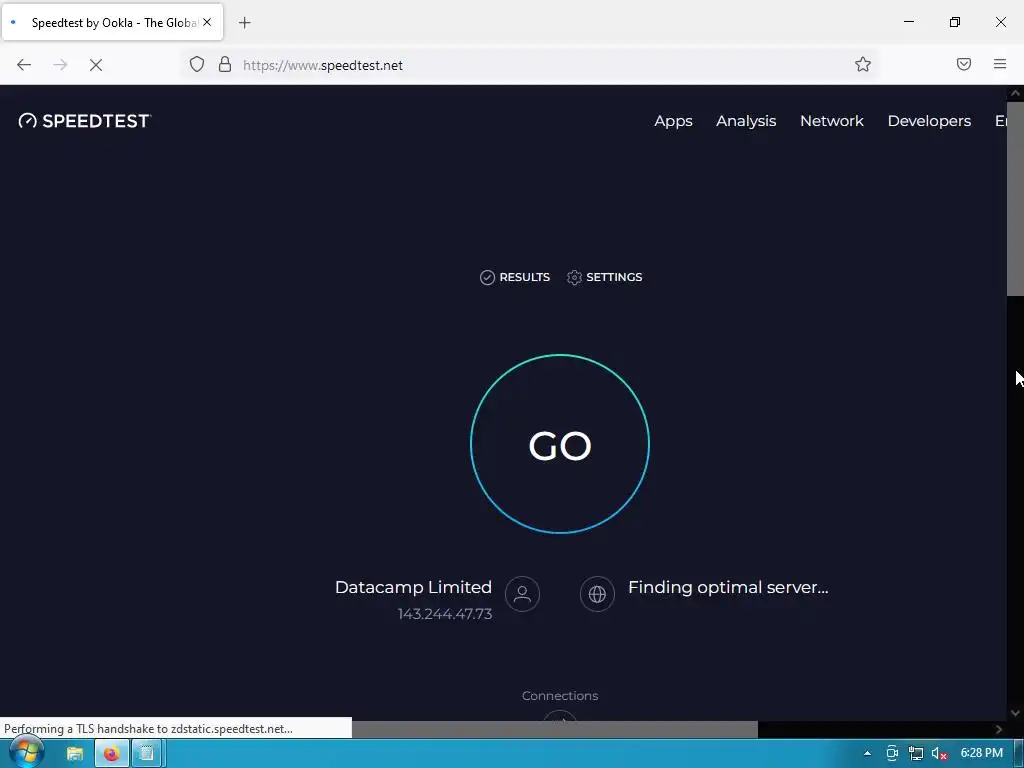Click the Datacamp Limited provider name
The image size is (1024, 768).
[413, 587]
